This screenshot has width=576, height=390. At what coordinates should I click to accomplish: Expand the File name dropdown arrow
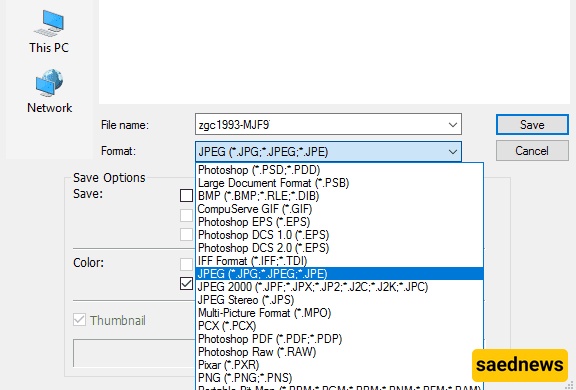[453, 124]
